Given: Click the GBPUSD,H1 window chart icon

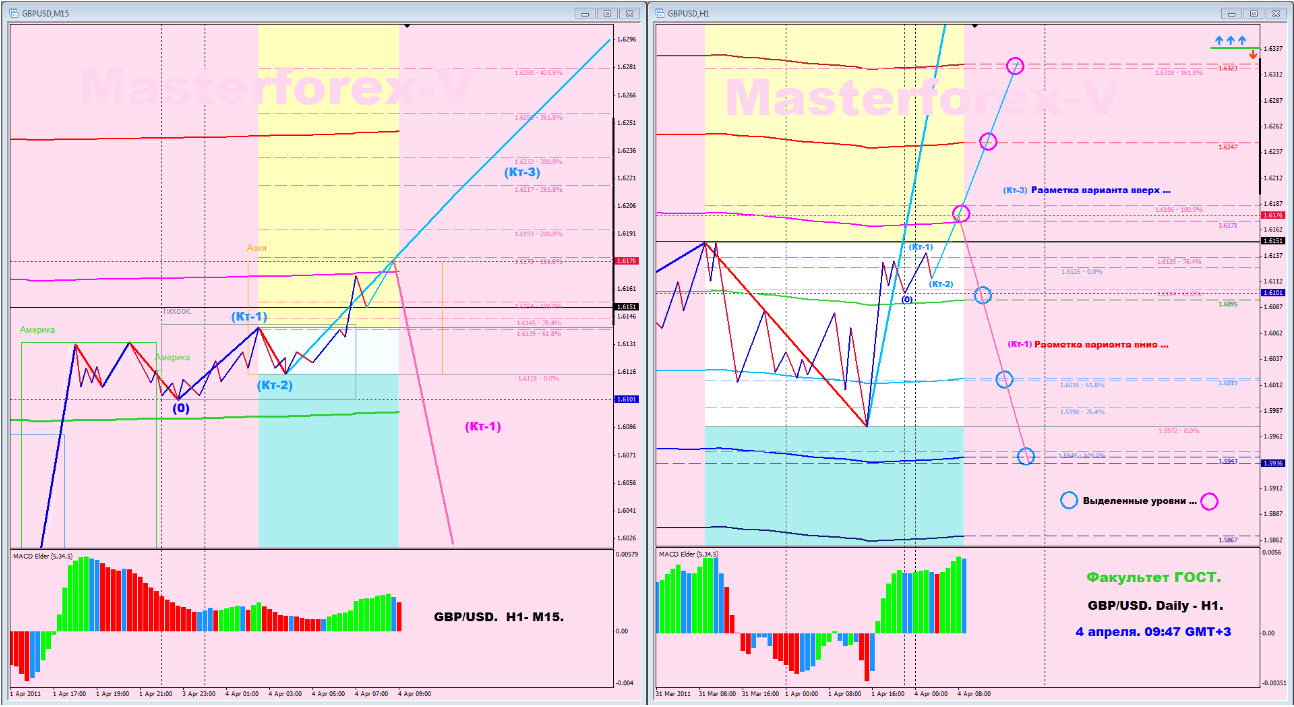Looking at the screenshot, I should pyautogui.click(x=660, y=13).
